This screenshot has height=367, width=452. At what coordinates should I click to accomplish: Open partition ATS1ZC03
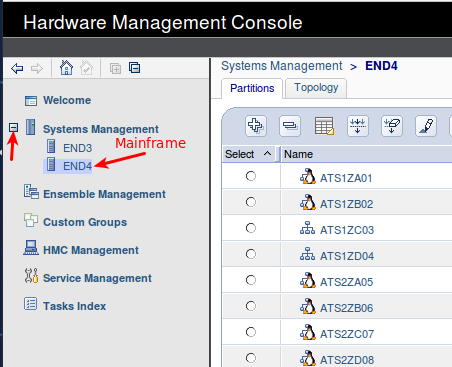(x=347, y=230)
